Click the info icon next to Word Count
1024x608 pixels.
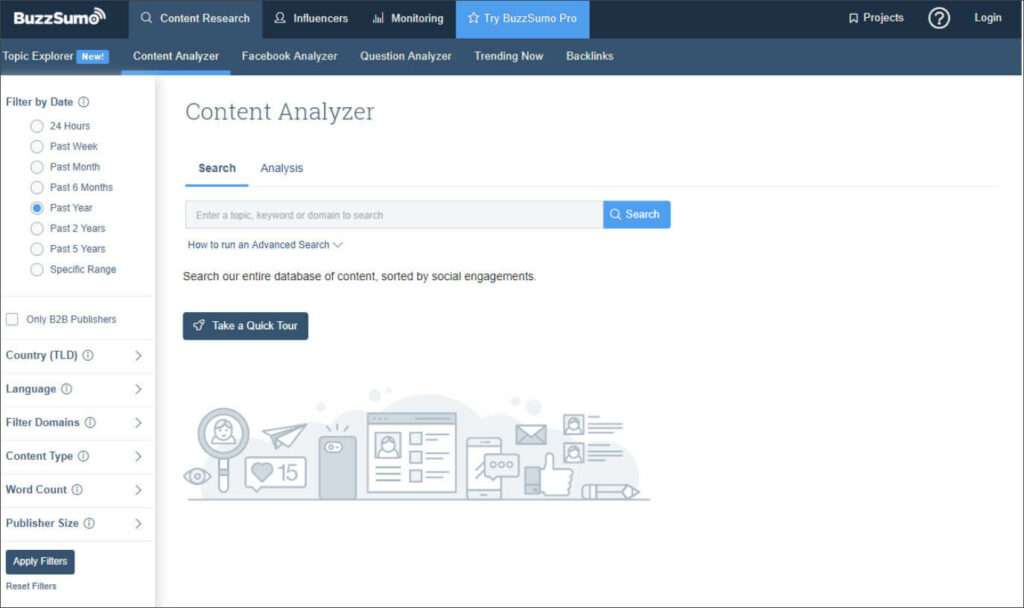point(77,489)
